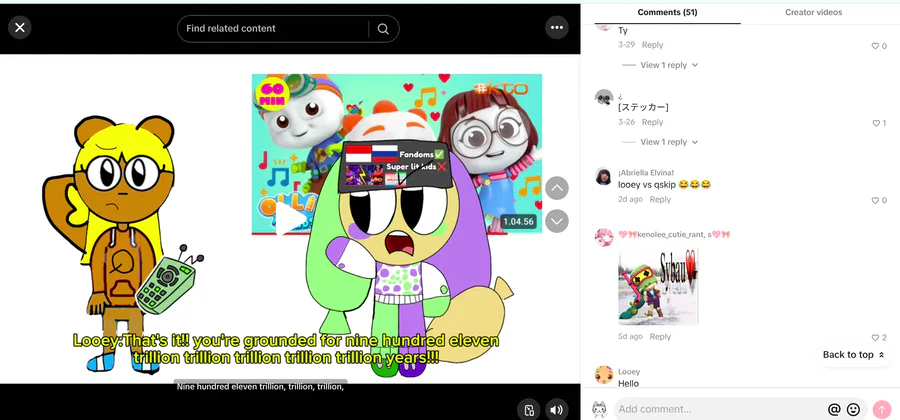This screenshot has height=420, width=900.
Task: Click the [ステッカー] comment text
Action: [x=643, y=107]
